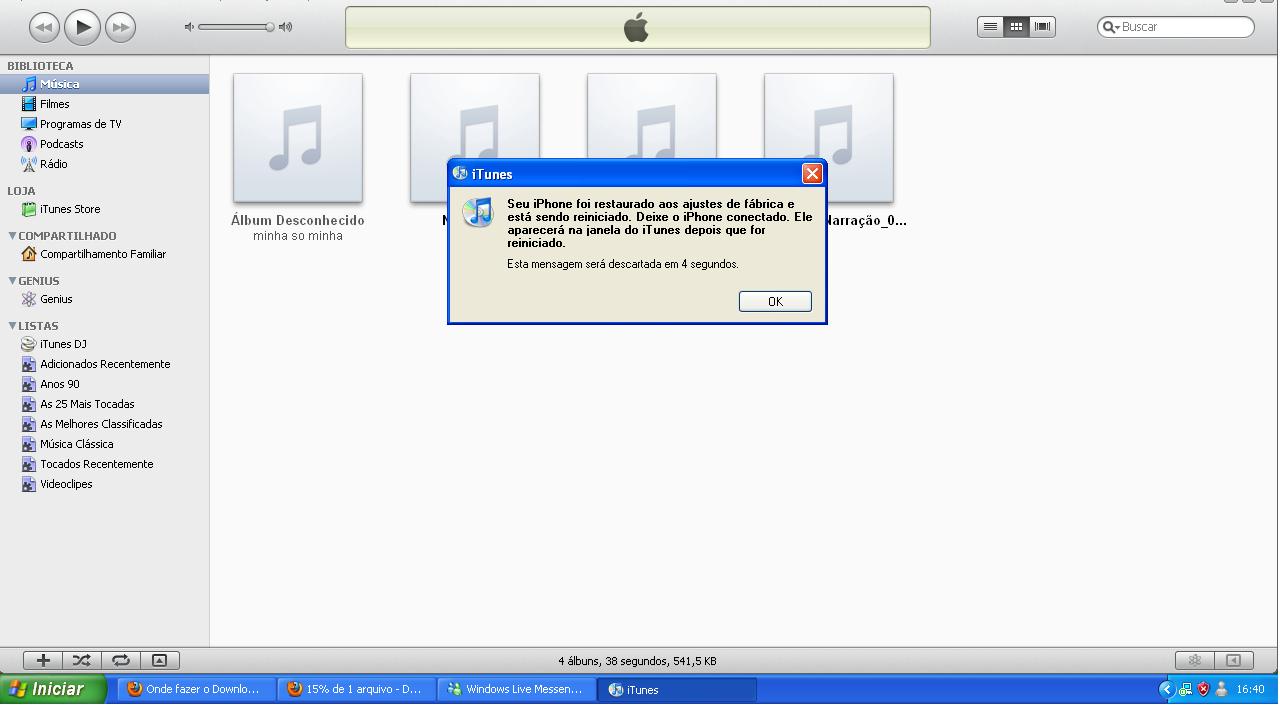Click the album count status text
Image resolution: width=1280 pixels, height=720 pixels.
coord(637,661)
